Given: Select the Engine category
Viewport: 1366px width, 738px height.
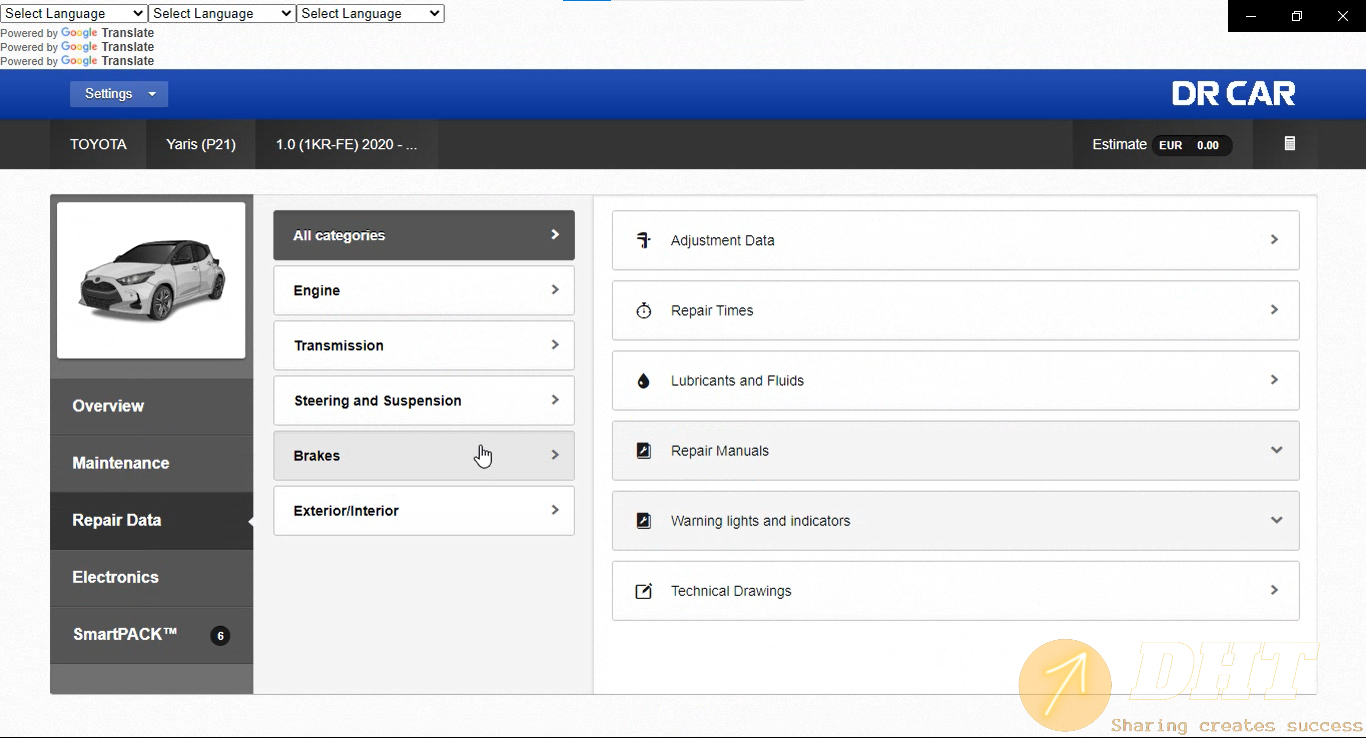Looking at the screenshot, I should pyautogui.click(x=424, y=290).
